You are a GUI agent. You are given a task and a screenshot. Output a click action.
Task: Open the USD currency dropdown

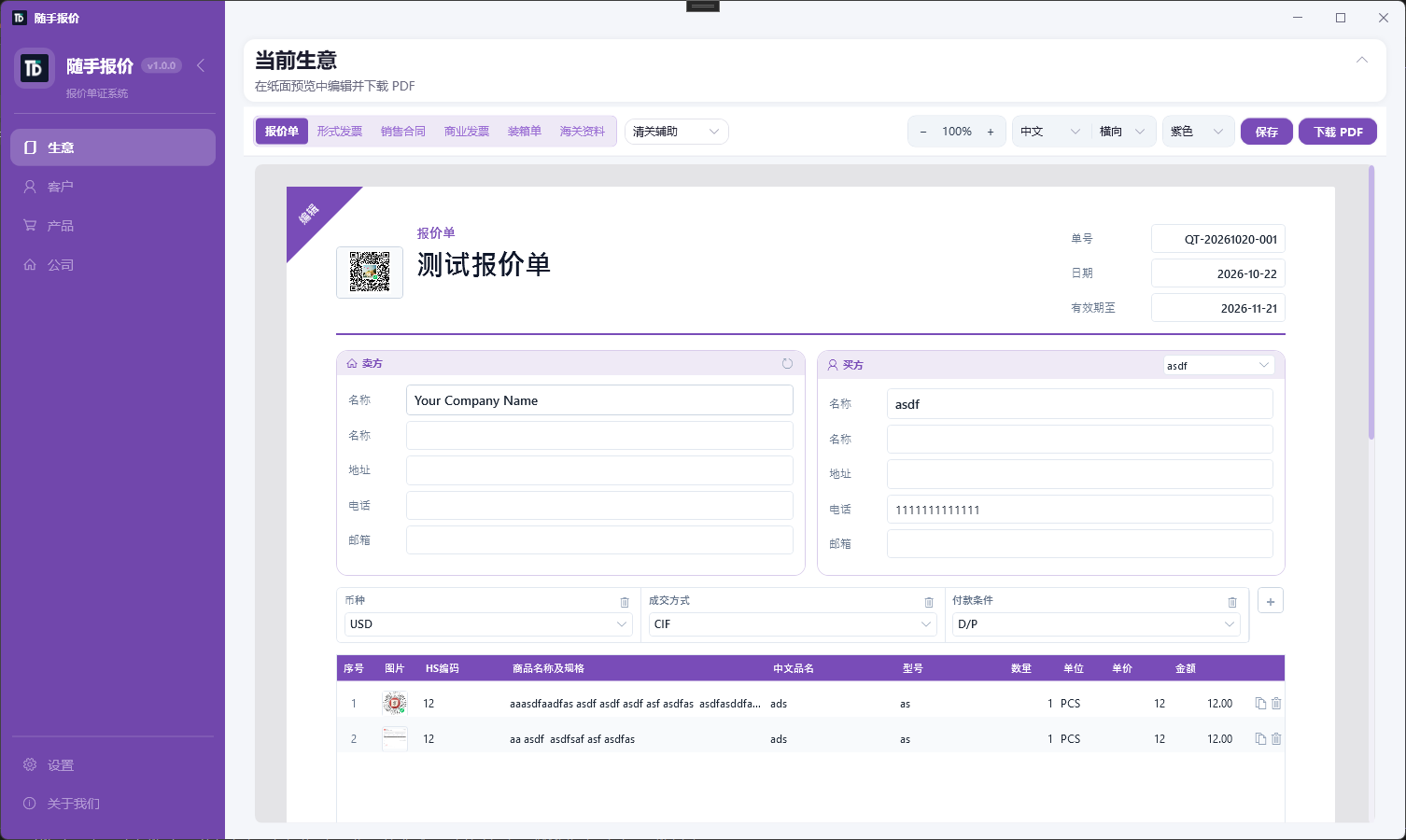coord(488,624)
